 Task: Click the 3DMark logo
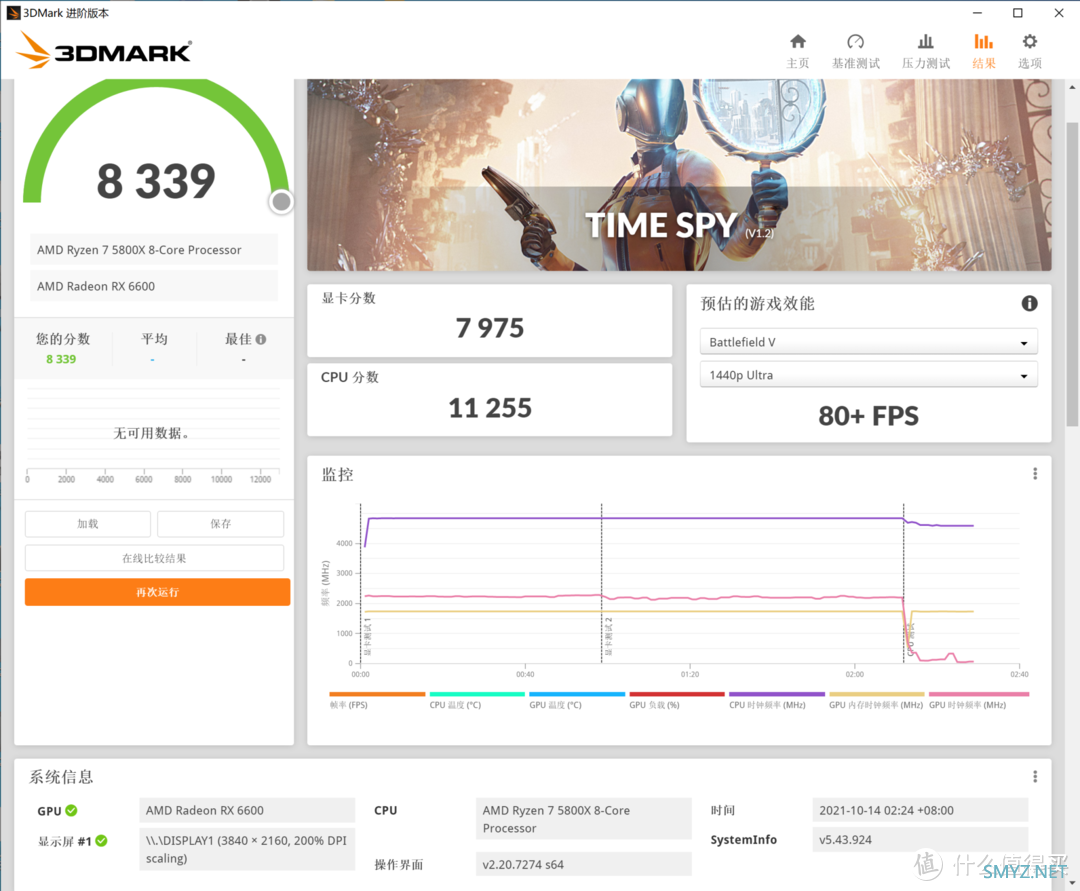tap(103, 50)
